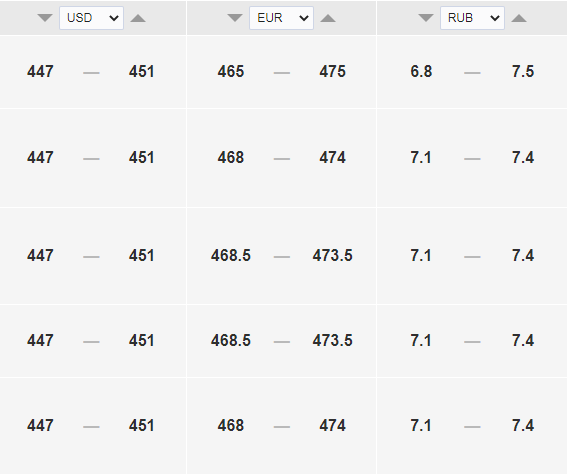The width and height of the screenshot is (568, 475).
Task: Click the 475 EUR sell rate
Action: pyautogui.click(x=333, y=71)
